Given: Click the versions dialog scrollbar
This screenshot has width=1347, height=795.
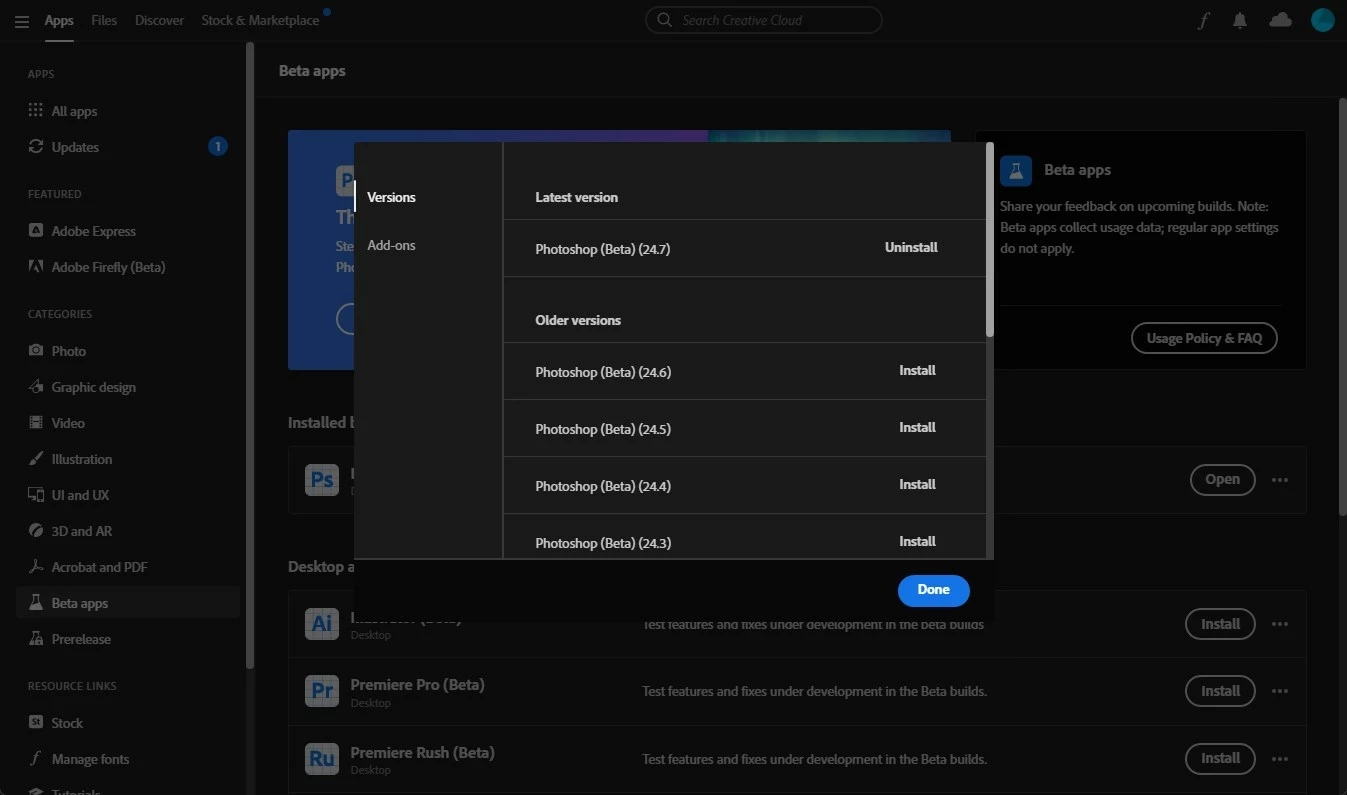Looking at the screenshot, I should click(990, 240).
